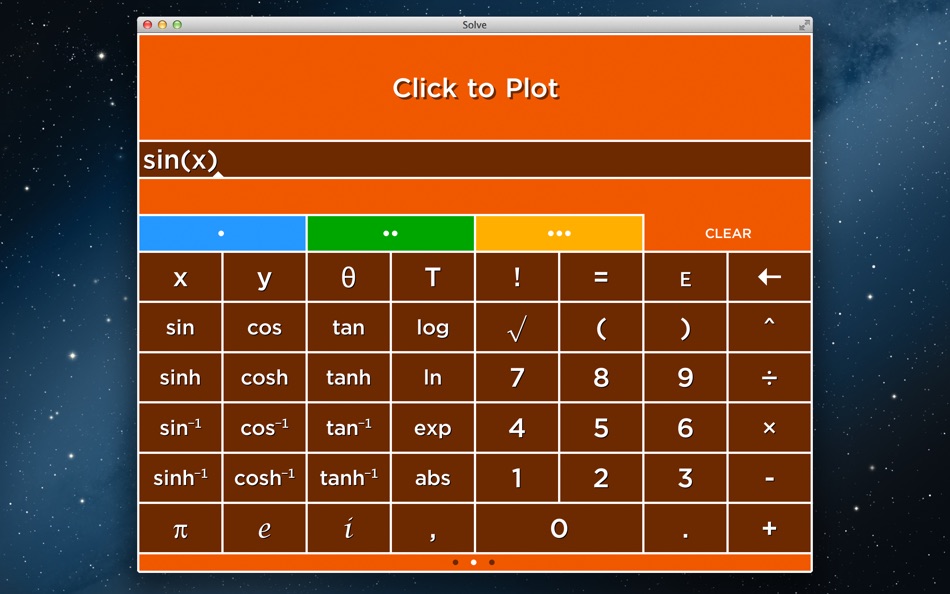The height and width of the screenshot is (594, 950).
Task: Select the yellow three-dot tab
Action: (x=559, y=233)
